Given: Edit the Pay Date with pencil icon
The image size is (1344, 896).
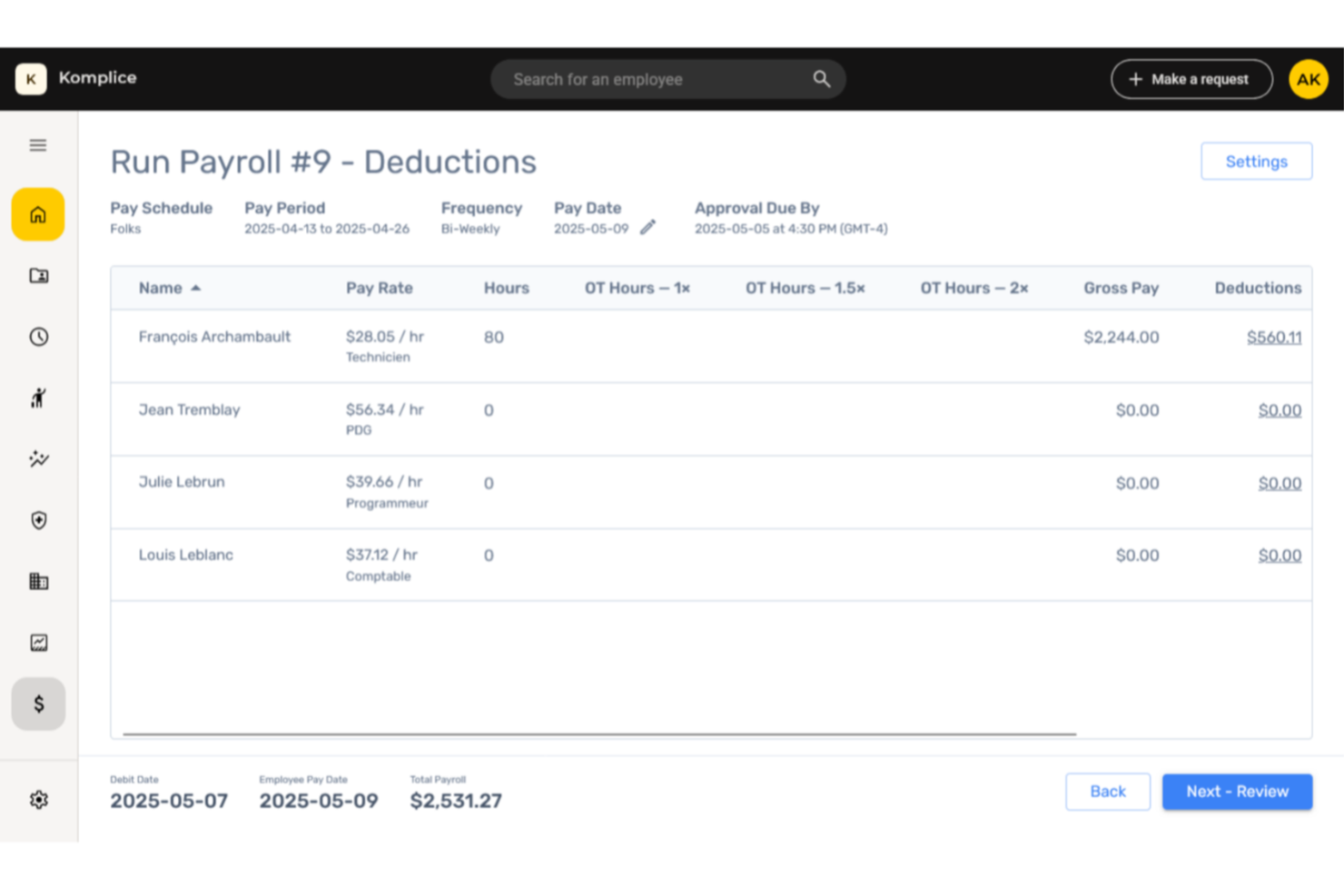Looking at the screenshot, I should pos(647,228).
